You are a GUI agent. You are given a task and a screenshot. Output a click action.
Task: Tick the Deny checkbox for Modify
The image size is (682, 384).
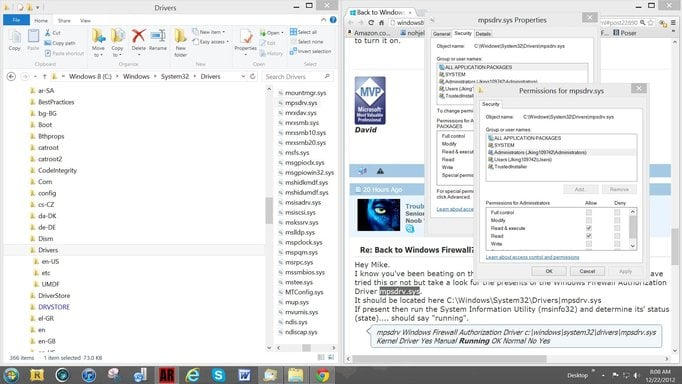[617, 220]
